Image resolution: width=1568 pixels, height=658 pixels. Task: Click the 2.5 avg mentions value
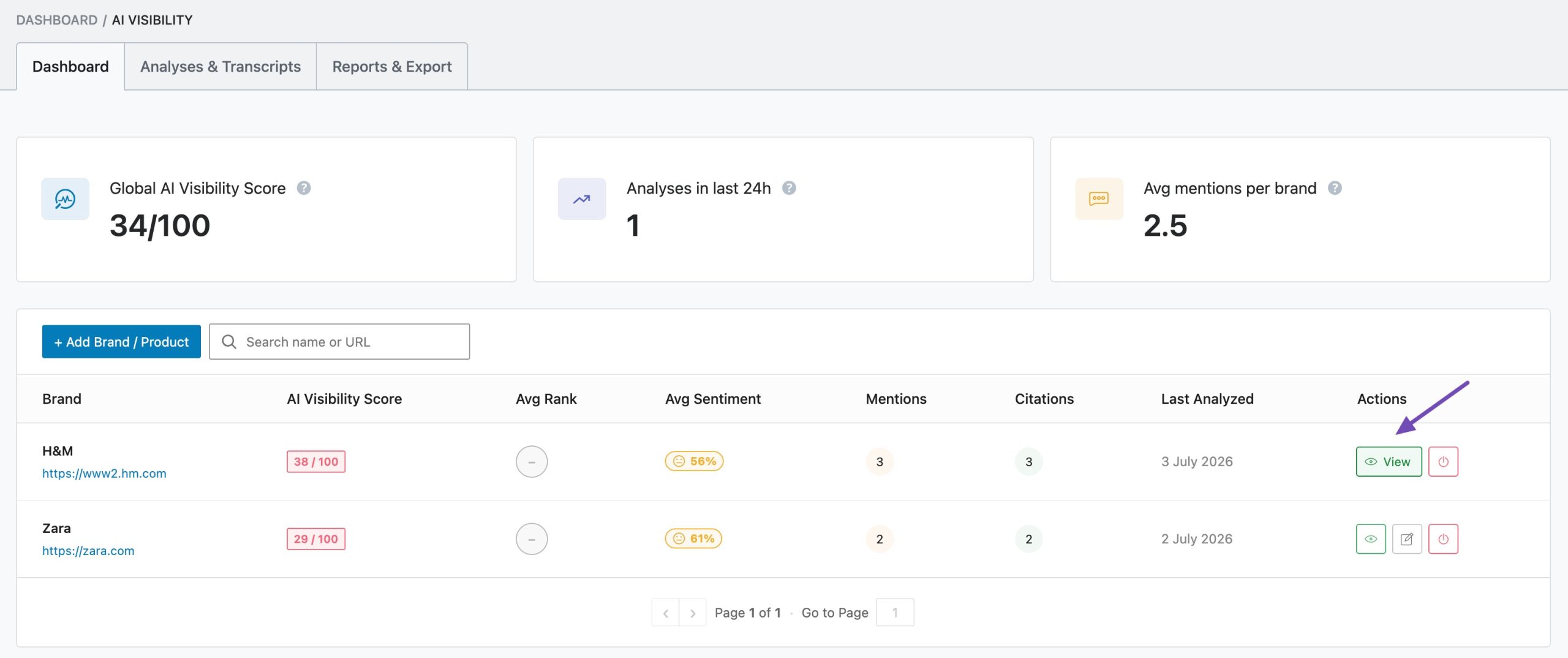pyautogui.click(x=1165, y=225)
